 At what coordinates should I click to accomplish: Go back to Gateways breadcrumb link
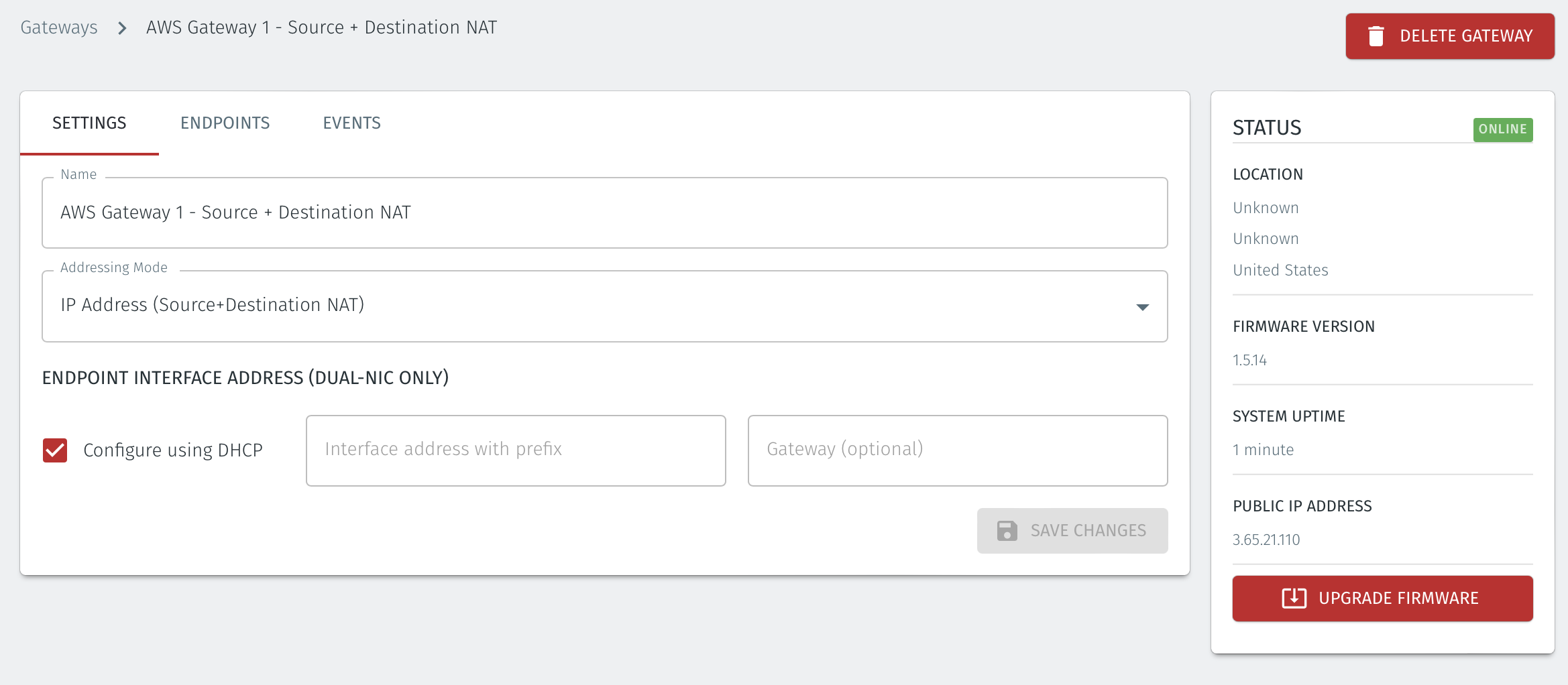tap(59, 27)
